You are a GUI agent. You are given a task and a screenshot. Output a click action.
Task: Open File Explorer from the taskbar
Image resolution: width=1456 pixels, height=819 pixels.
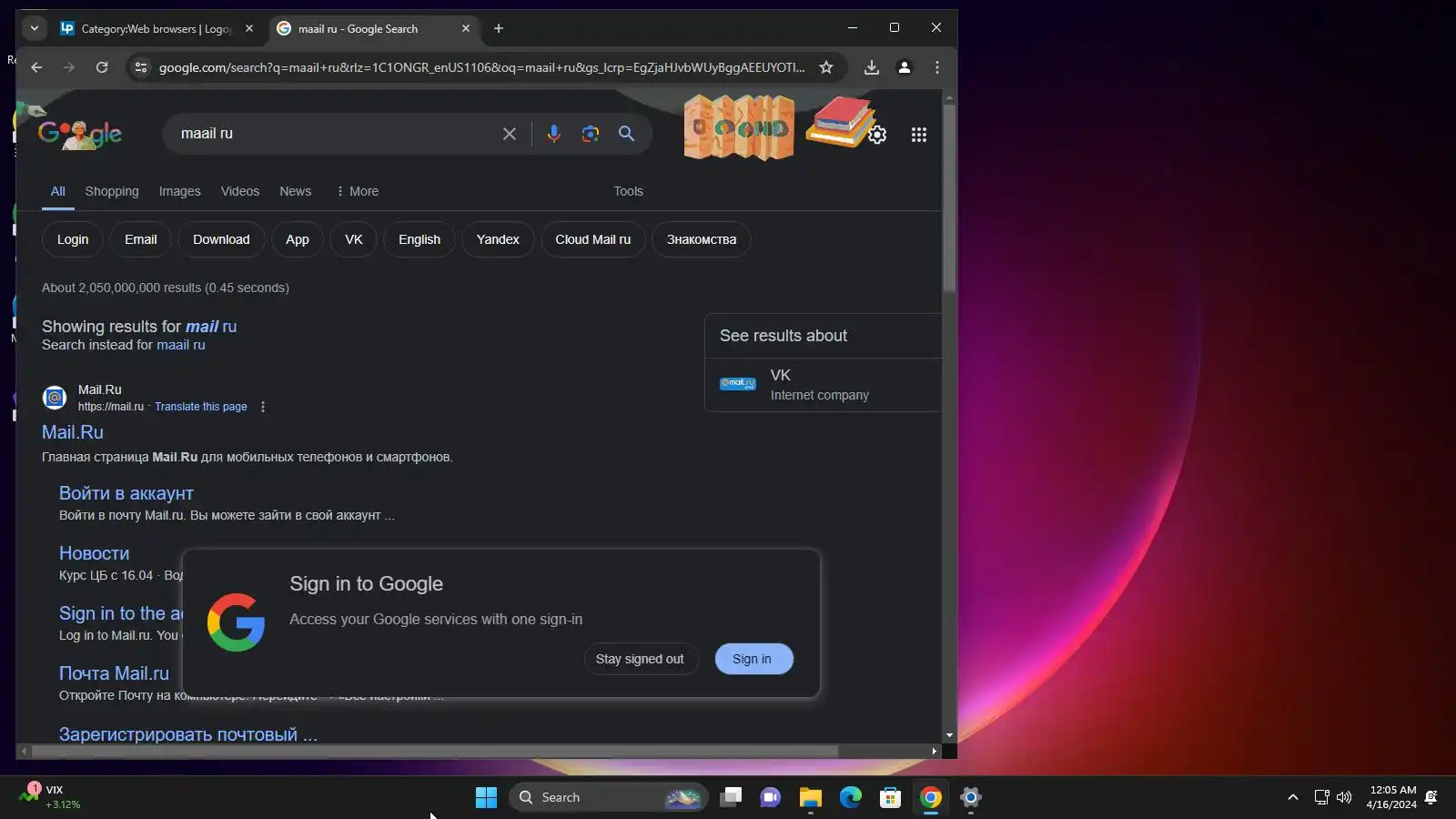tap(811, 798)
